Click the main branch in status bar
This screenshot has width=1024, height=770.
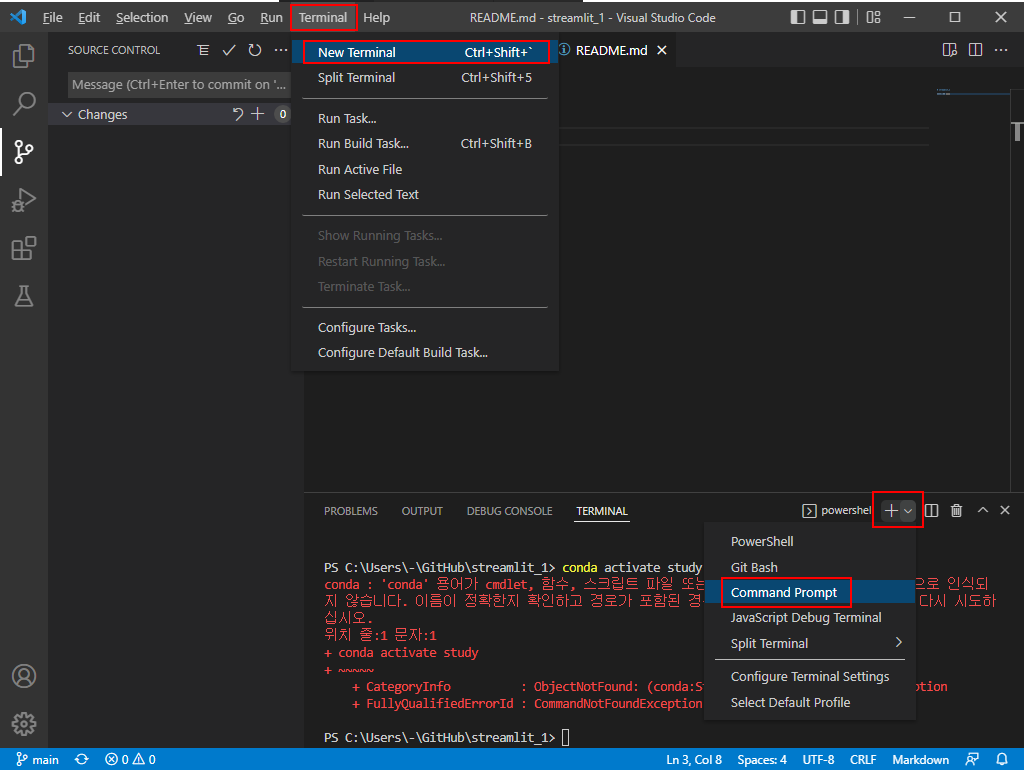(x=37, y=760)
